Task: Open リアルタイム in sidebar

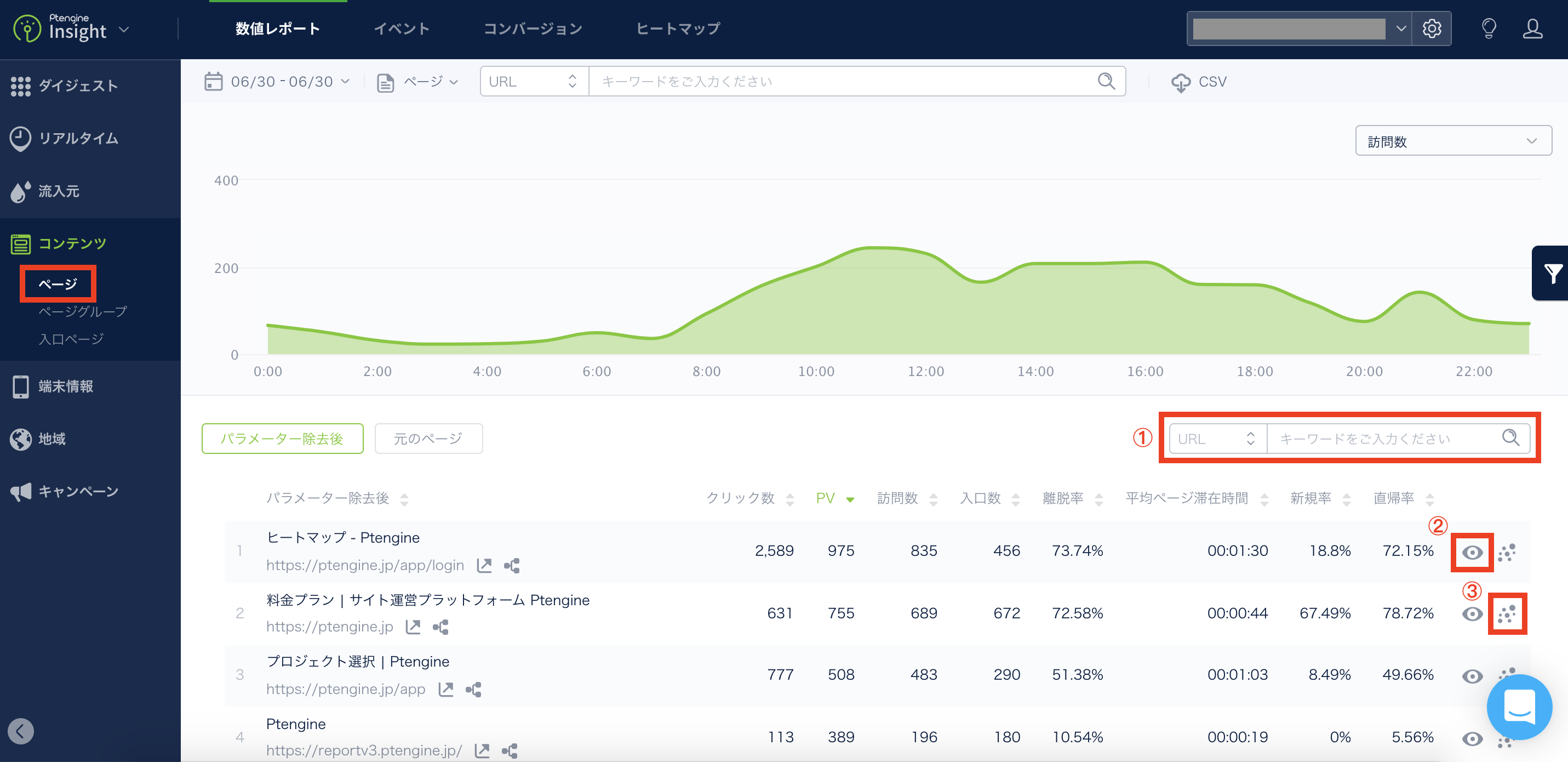Action: pyautogui.click(x=65, y=138)
